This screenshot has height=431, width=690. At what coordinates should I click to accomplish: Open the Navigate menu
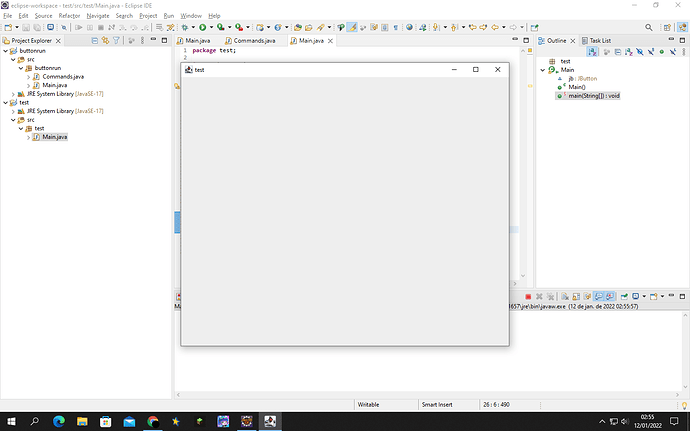[x=98, y=16]
